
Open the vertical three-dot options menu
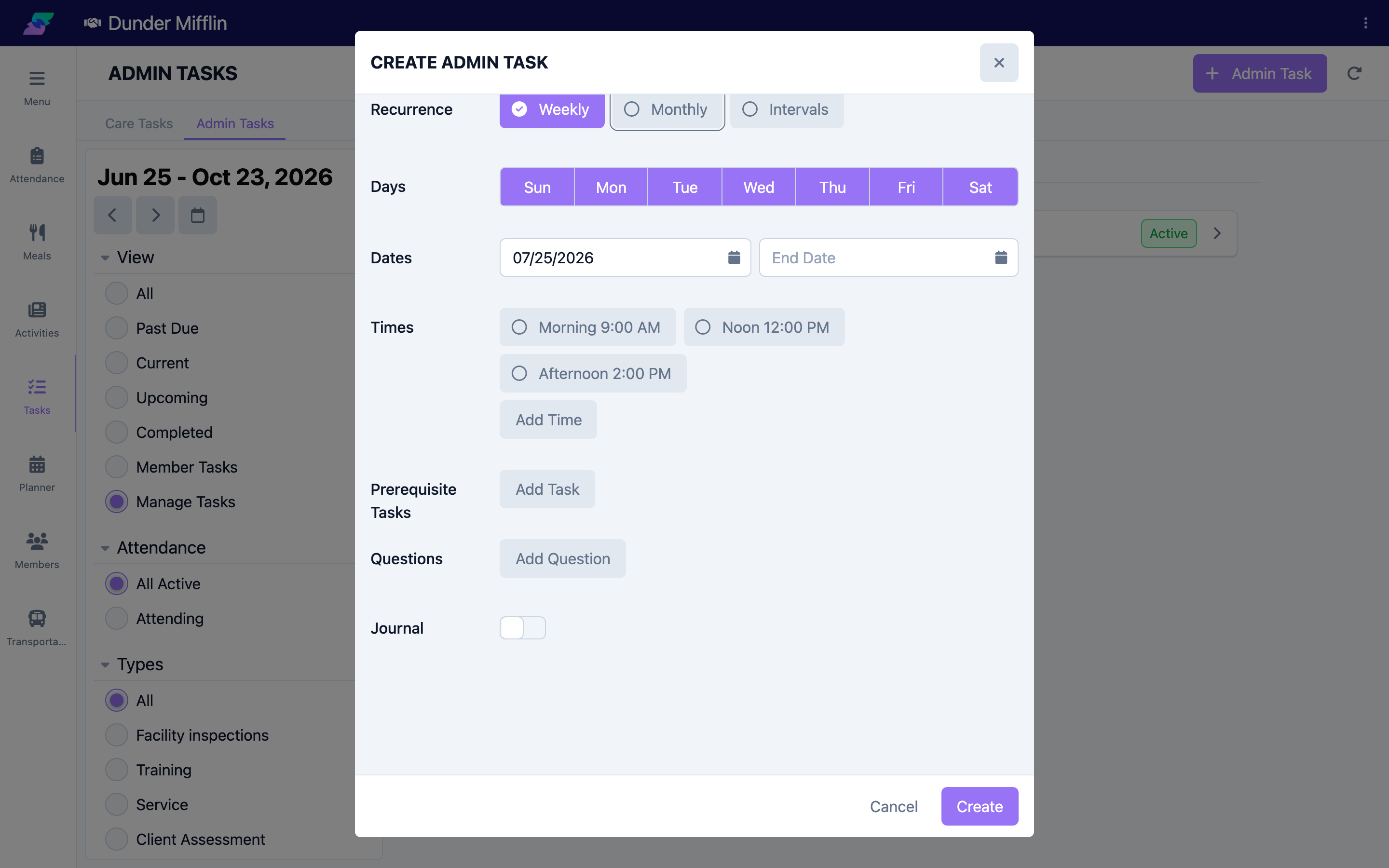[x=1365, y=23]
